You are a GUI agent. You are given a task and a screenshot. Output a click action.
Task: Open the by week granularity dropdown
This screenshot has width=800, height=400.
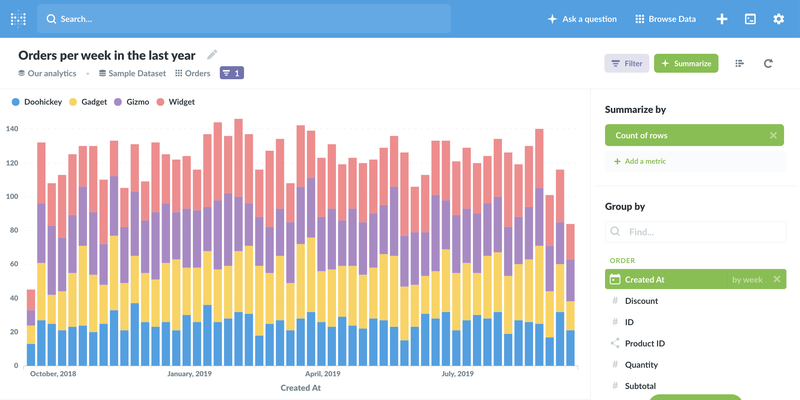pos(748,279)
